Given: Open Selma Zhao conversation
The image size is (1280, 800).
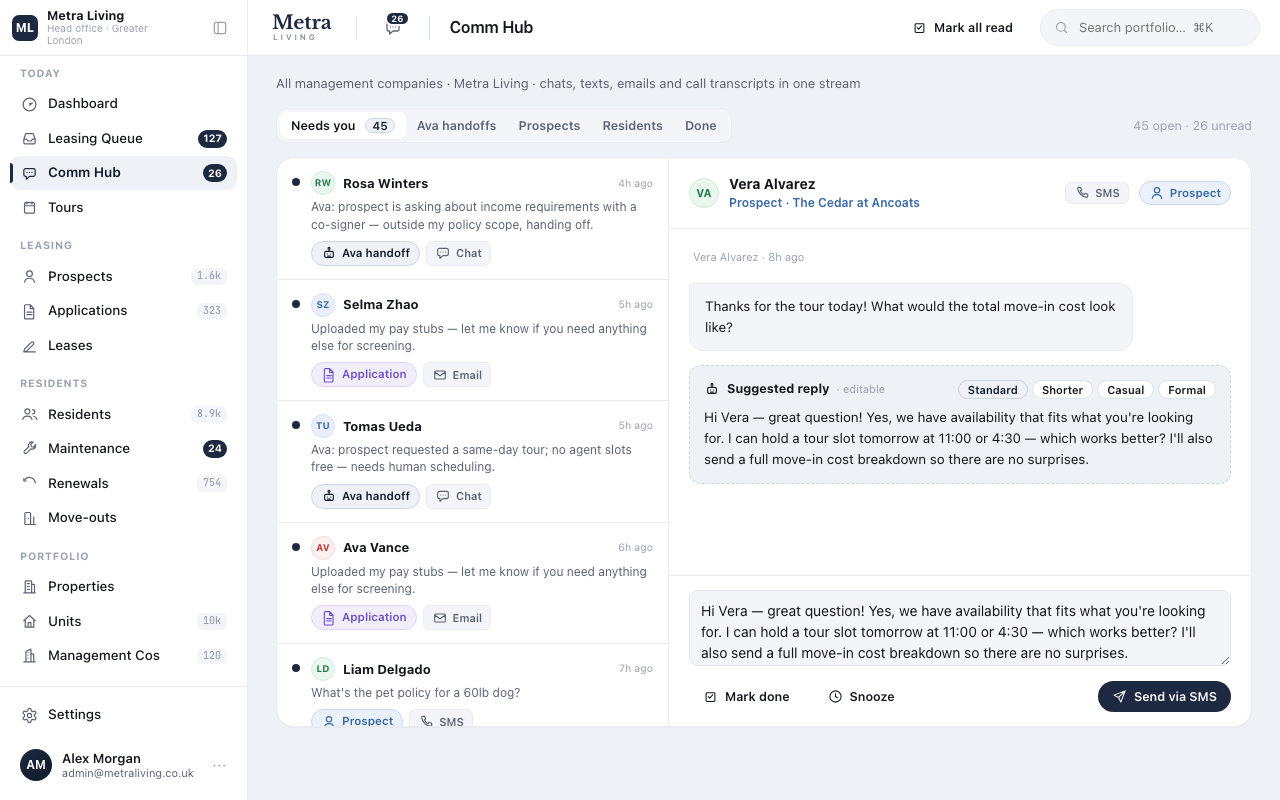Looking at the screenshot, I should [x=473, y=340].
